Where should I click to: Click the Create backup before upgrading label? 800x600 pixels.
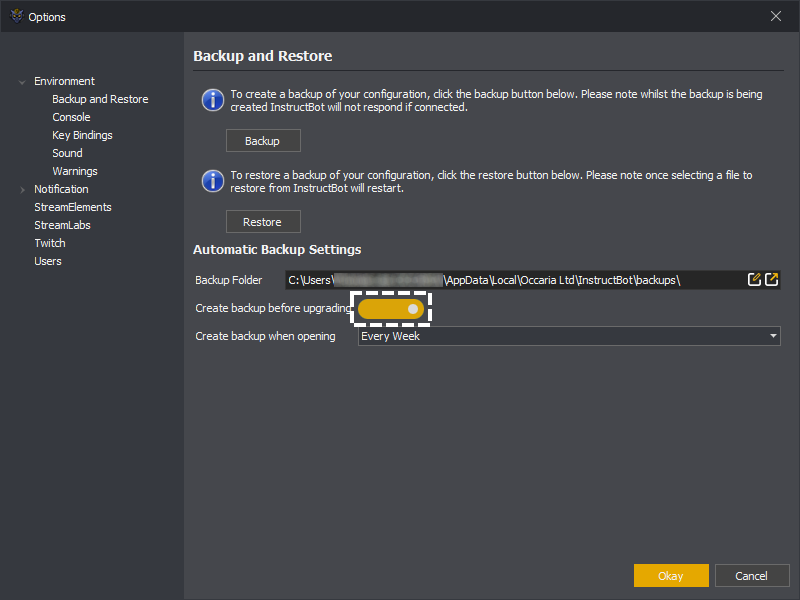[273, 308]
